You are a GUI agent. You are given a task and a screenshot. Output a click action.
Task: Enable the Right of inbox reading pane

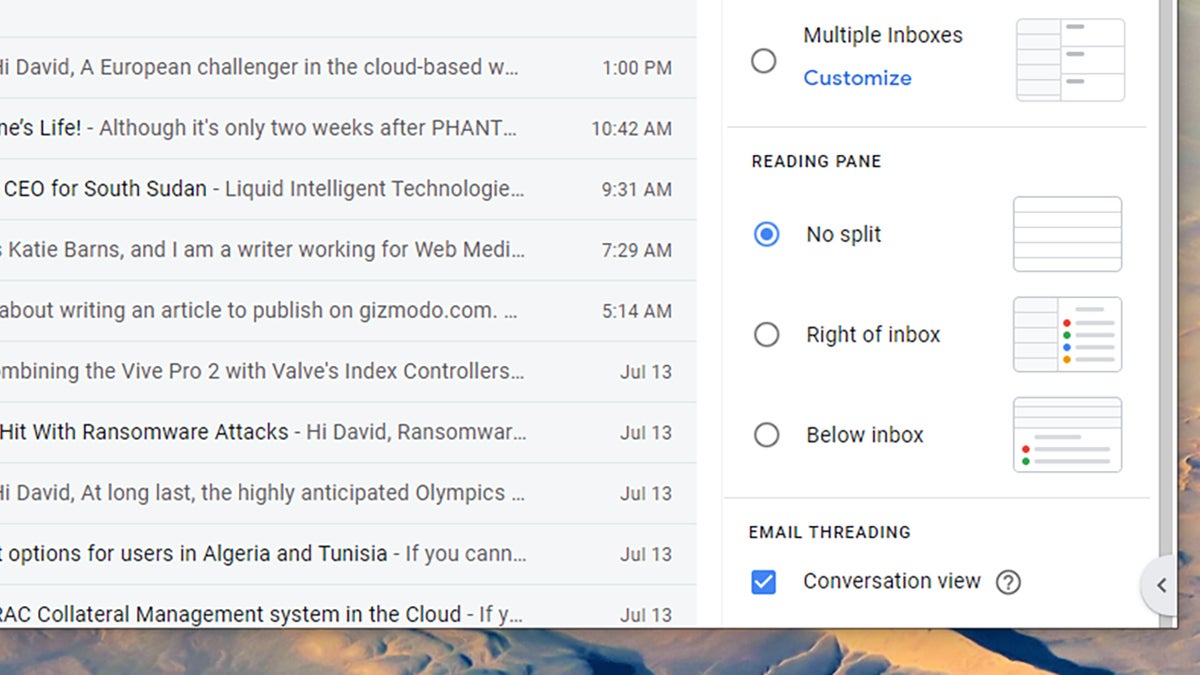(x=766, y=334)
